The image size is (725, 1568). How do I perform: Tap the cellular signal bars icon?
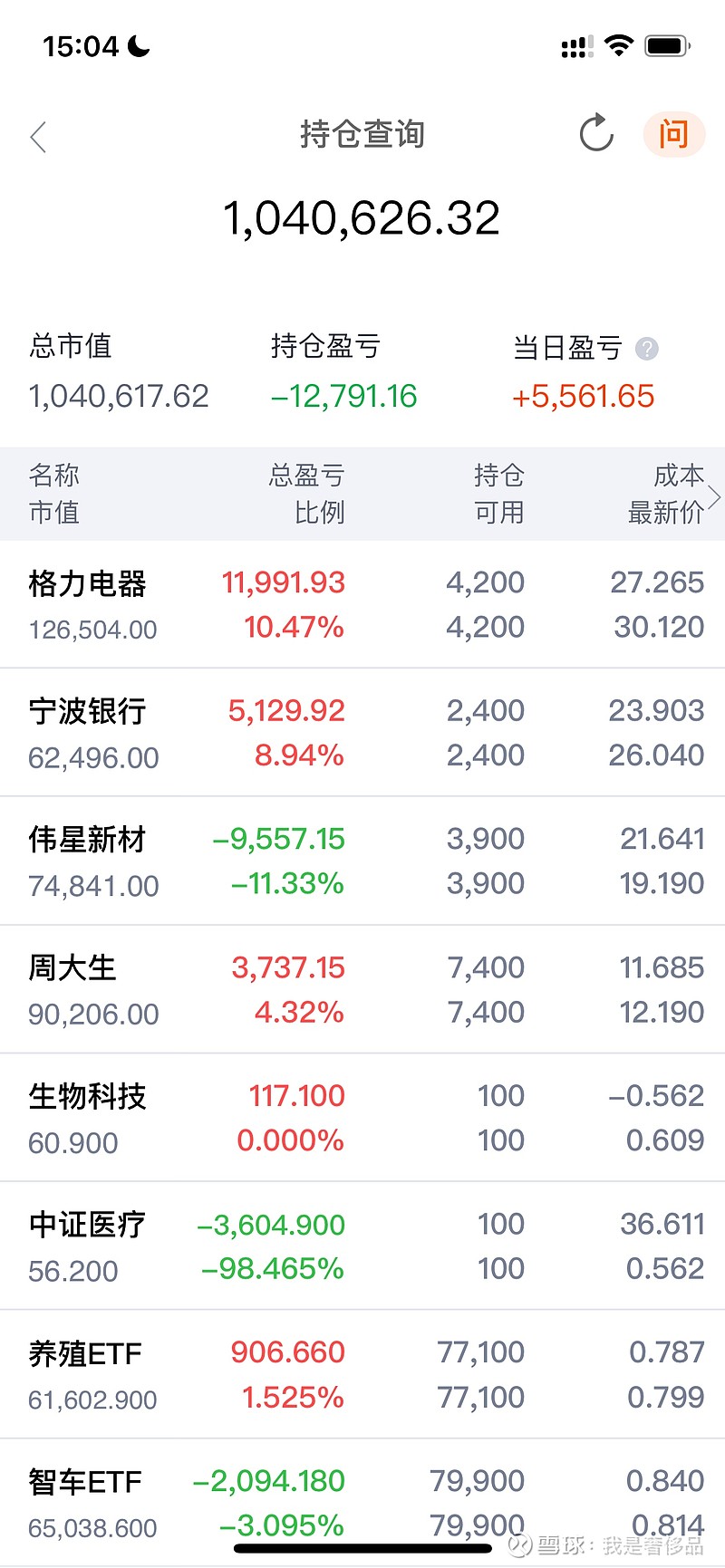click(577, 46)
